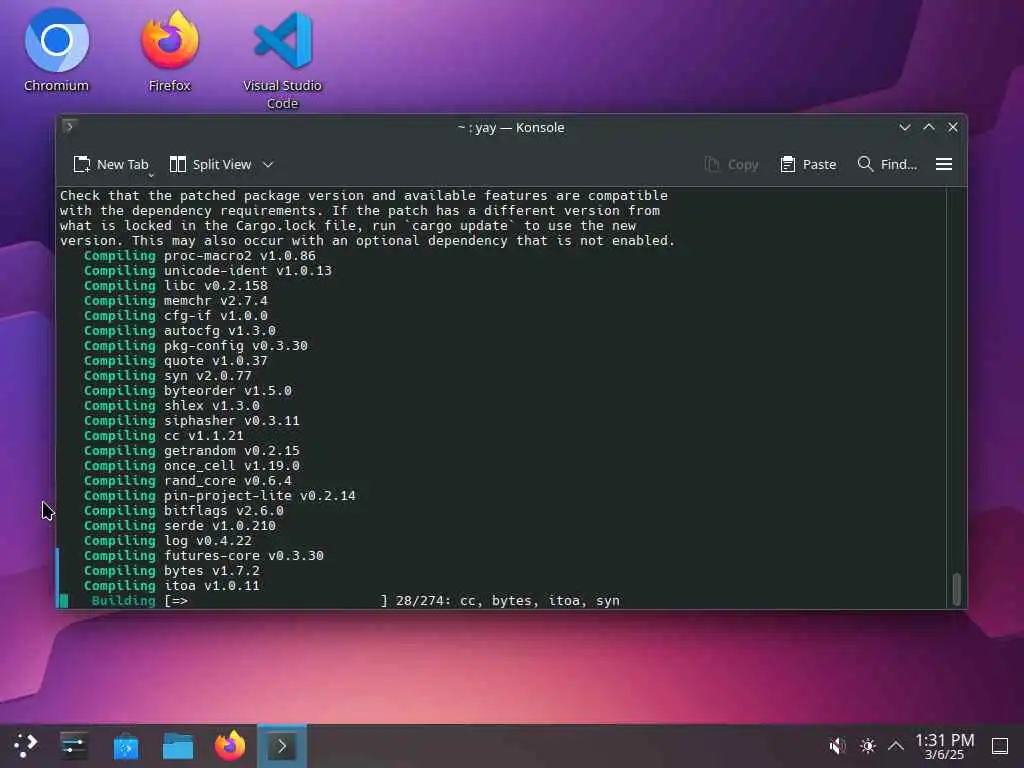Image resolution: width=1024 pixels, height=768 pixels.
Task: Click the Copy toolbar button
Action: (x=731, y=165)
